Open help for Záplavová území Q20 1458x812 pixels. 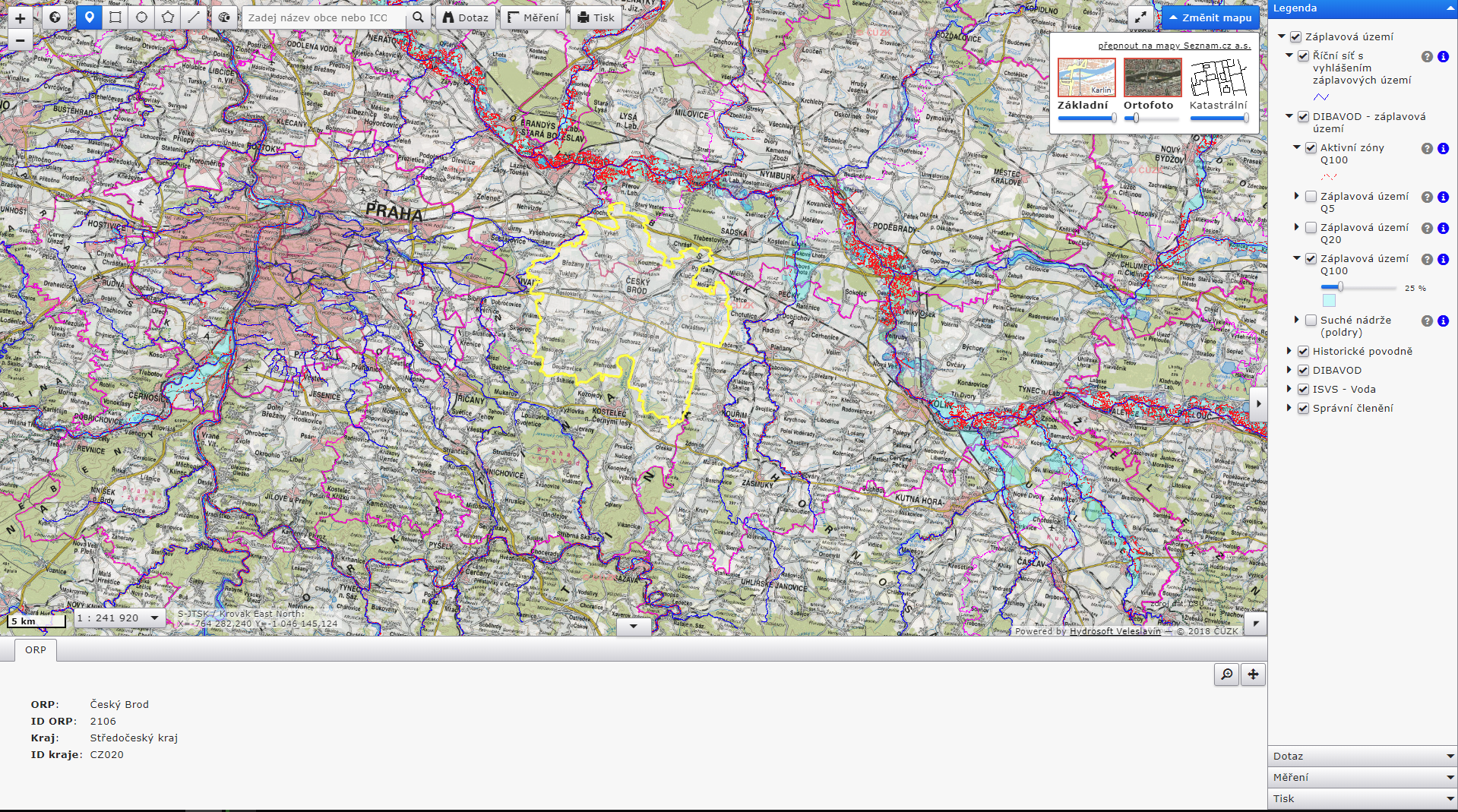(1427, 228)
